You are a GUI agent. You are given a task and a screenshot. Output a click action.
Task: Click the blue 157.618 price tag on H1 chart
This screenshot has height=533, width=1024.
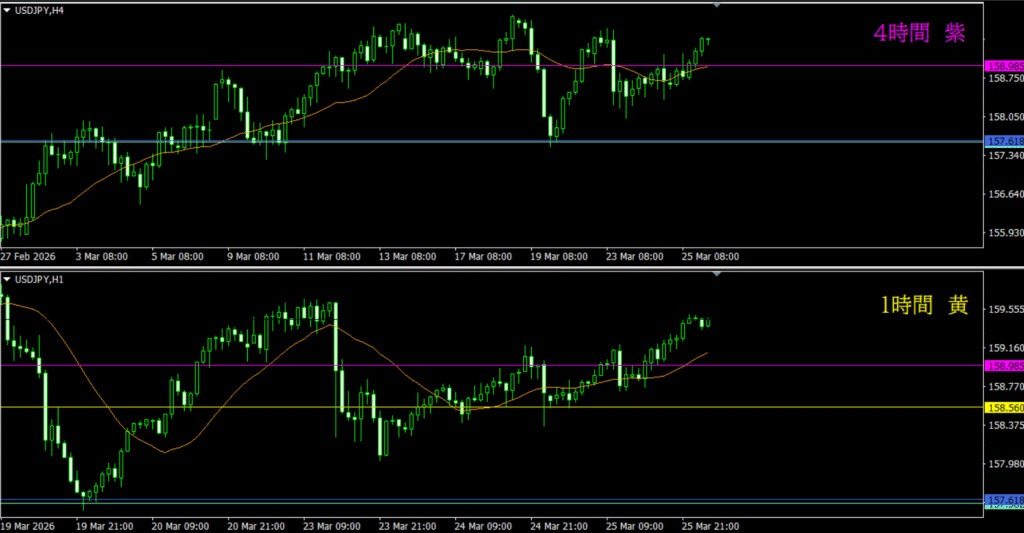pos(1004,500)
